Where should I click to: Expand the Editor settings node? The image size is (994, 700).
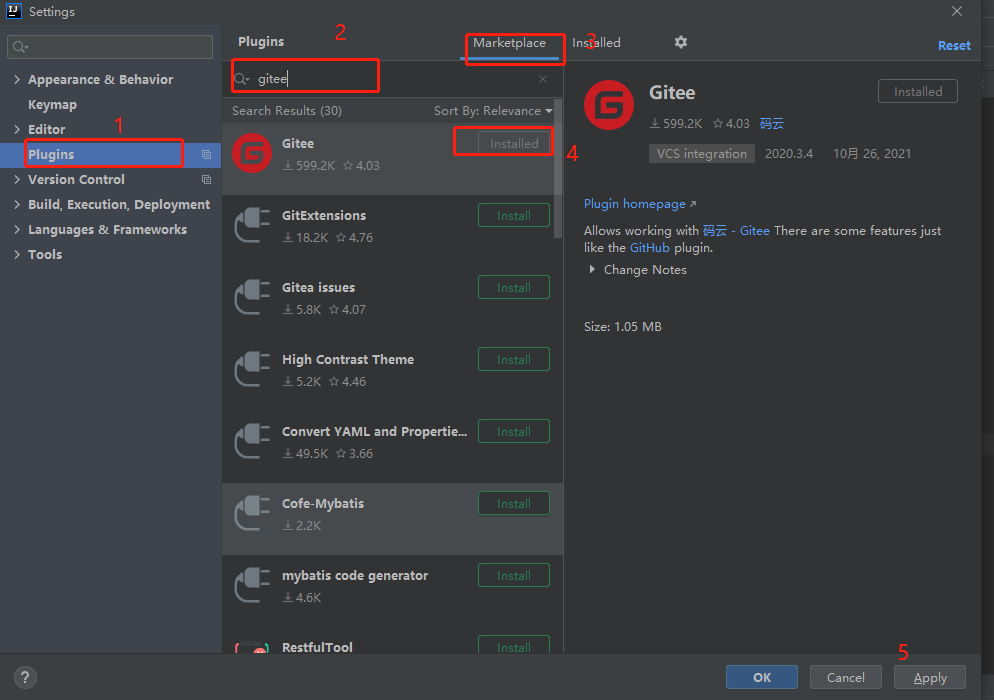click(17, 129)
